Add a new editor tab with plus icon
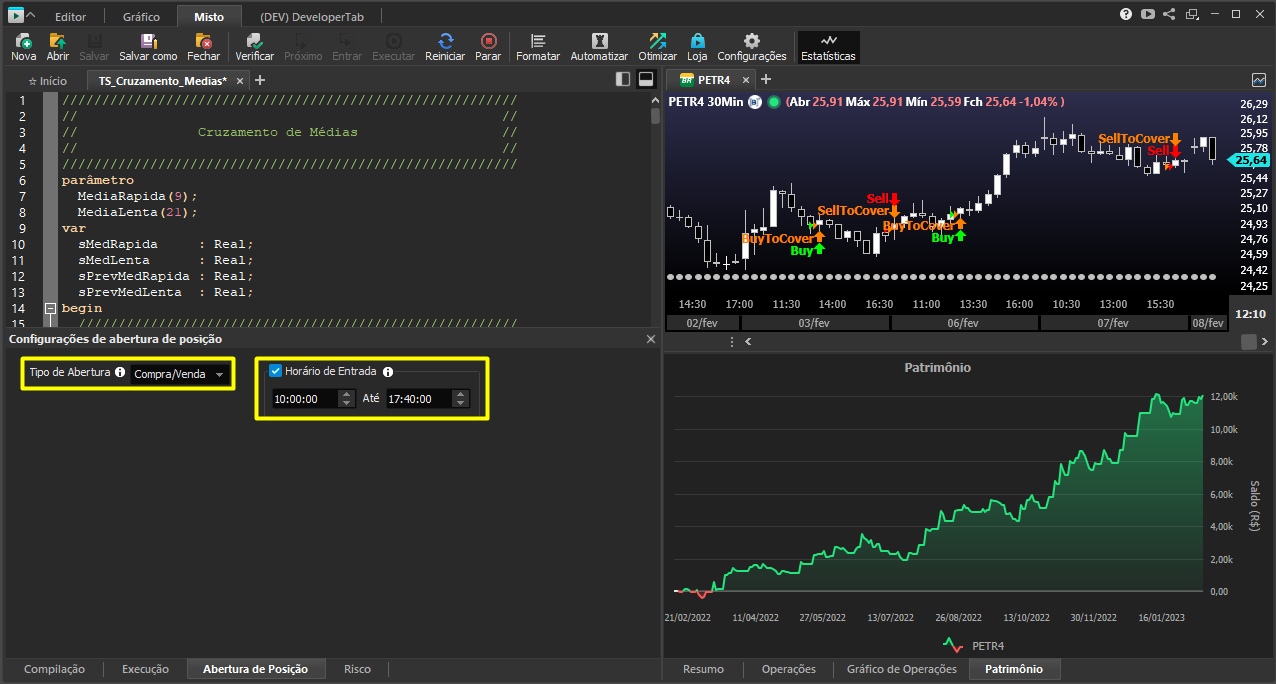Viewport: 1276px width, 684px height. 260,80
